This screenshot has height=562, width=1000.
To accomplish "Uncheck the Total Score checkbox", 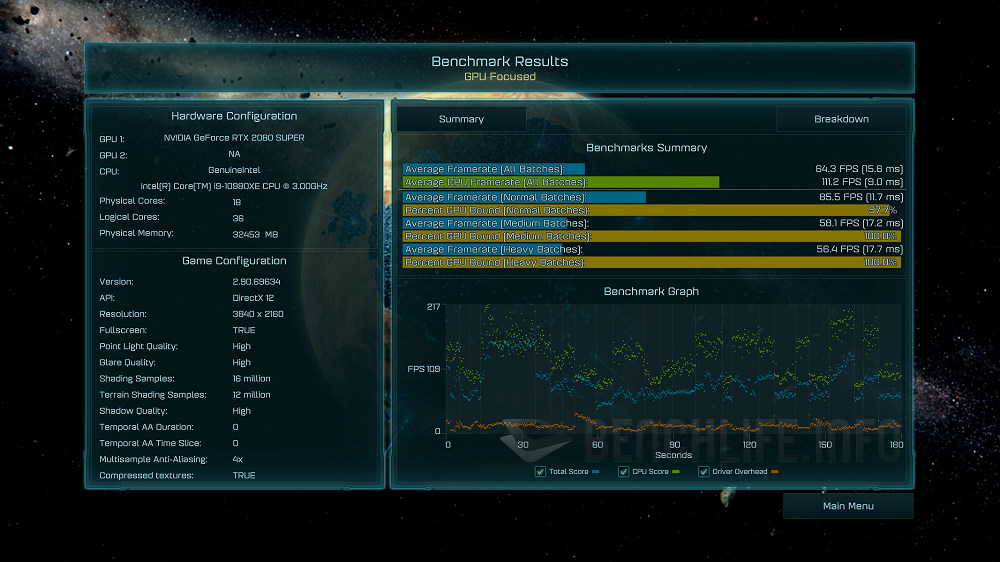I will (x=541, y=472).
